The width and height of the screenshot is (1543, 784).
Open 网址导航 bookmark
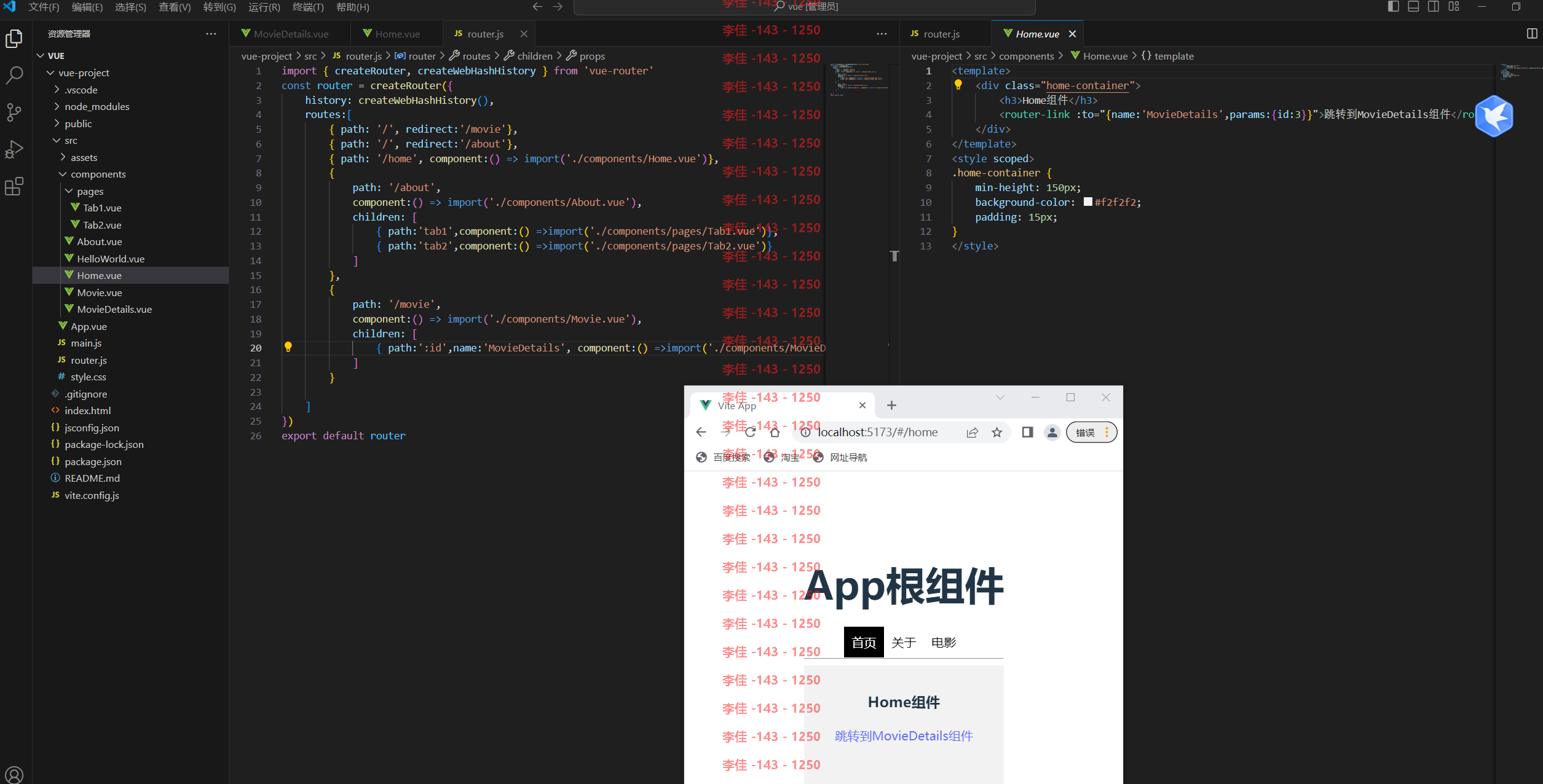coord(840,457)
